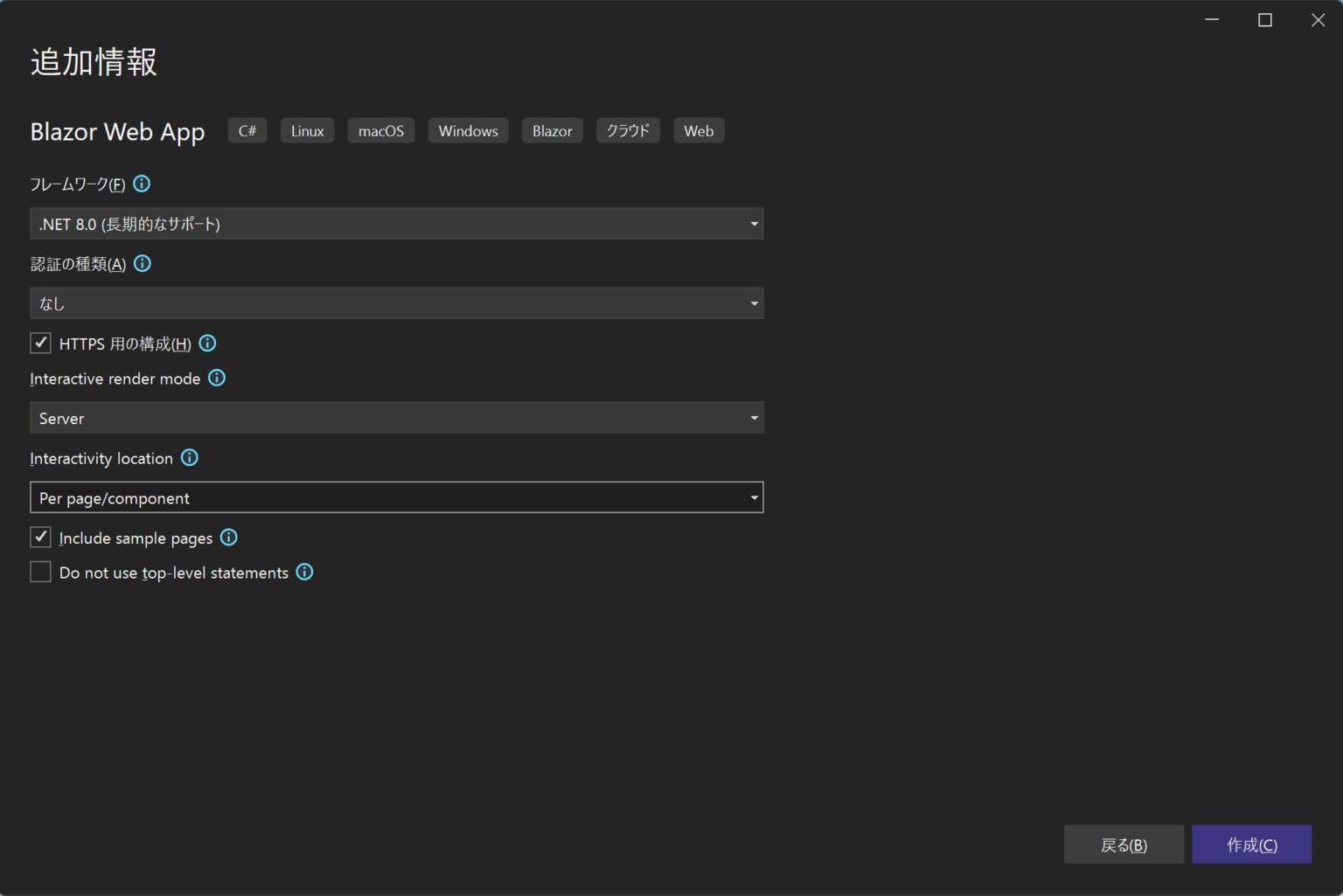The image size is (1343, 896).
Task: Click the info icon beside 認証の種類
Action: tap(143, 263)
